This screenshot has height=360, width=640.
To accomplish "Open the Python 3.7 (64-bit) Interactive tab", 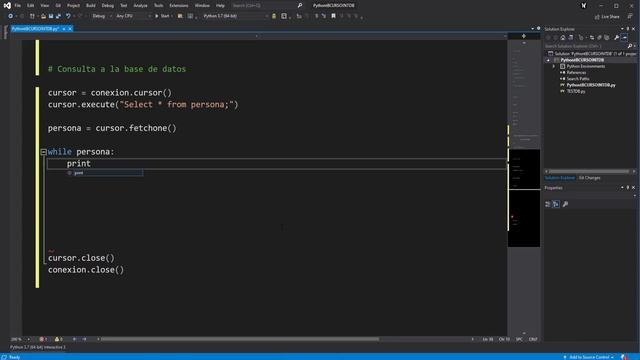I will point(38,347).
